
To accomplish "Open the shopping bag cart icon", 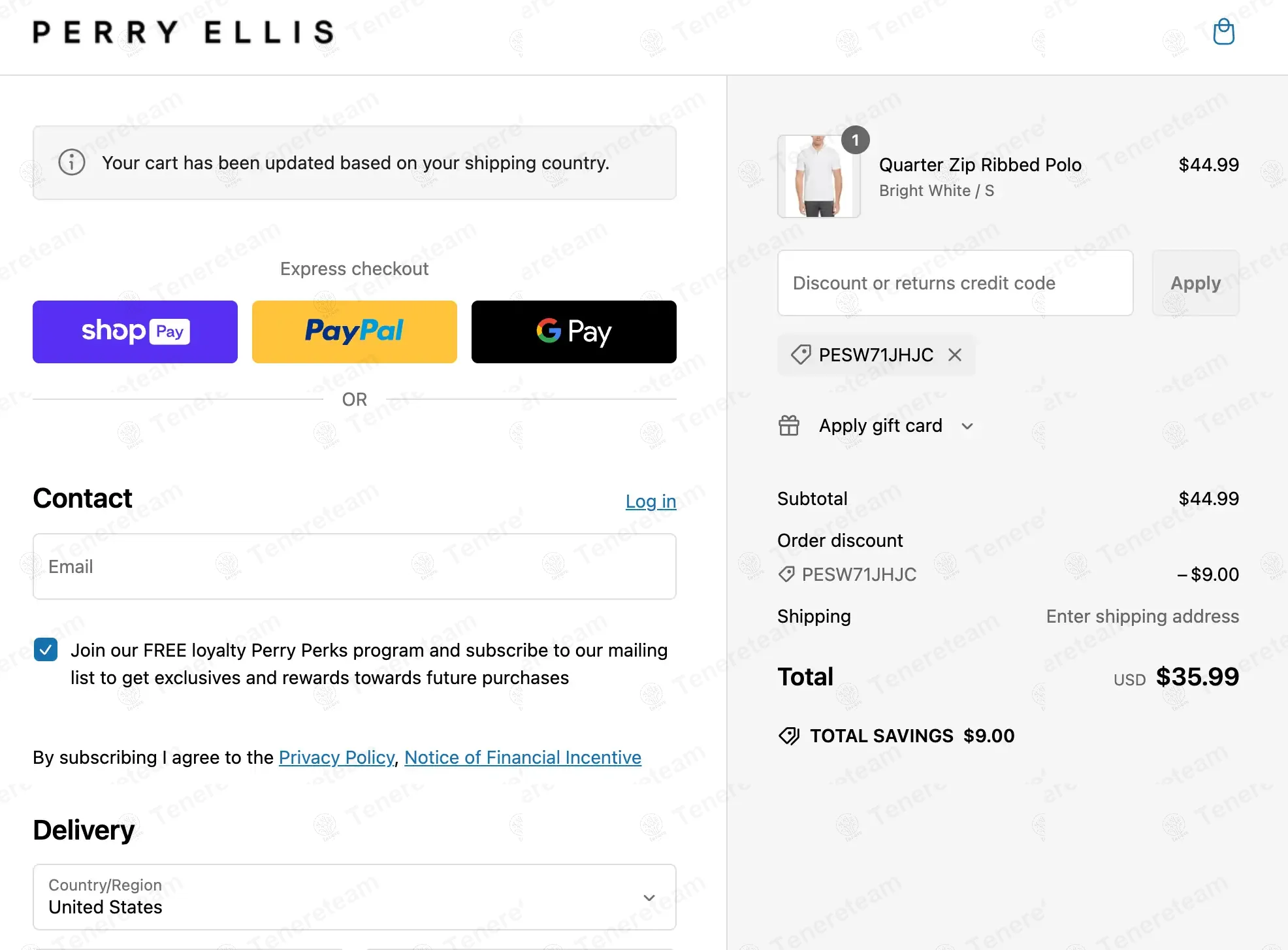I will 1223,31.
